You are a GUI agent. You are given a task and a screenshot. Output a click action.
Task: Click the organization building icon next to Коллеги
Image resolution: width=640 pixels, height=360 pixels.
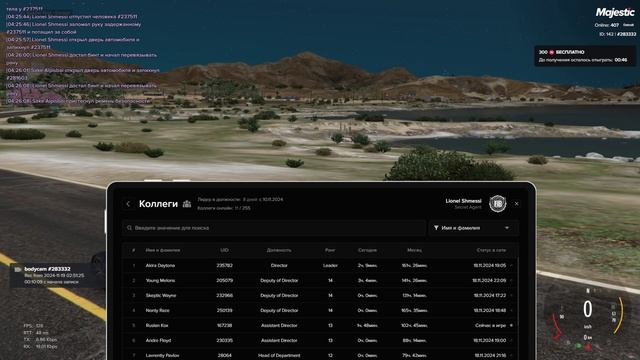(x=187, y=203)
